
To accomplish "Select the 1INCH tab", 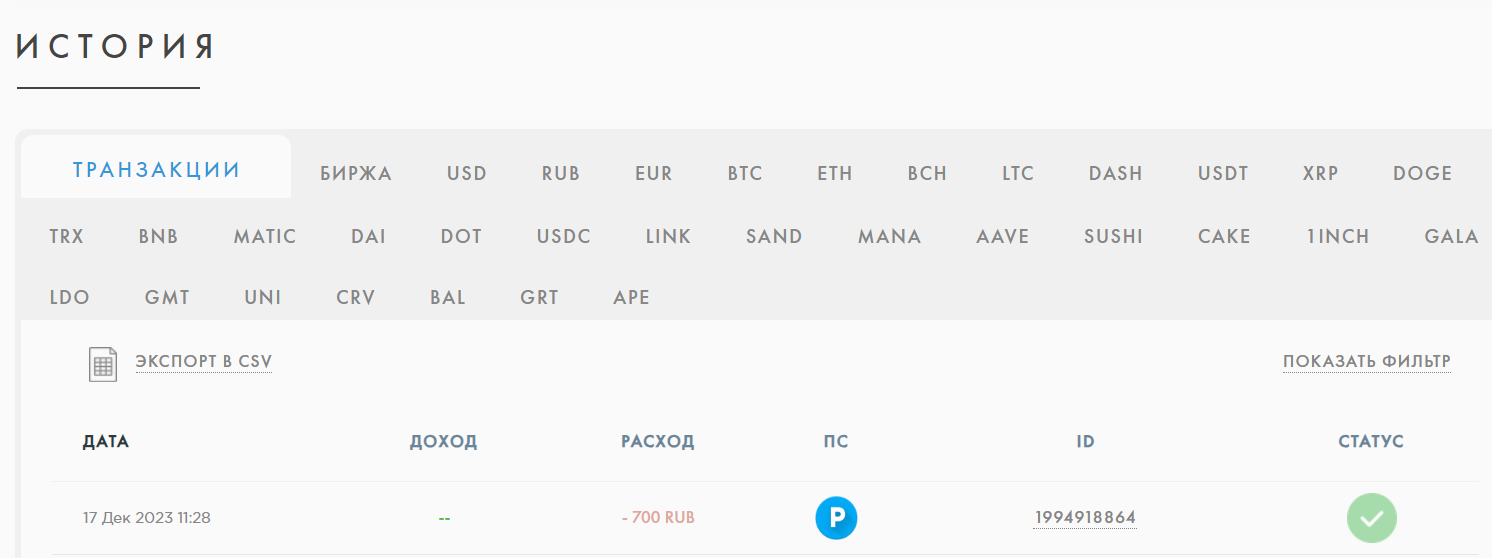I will [x=1337, y=237].
